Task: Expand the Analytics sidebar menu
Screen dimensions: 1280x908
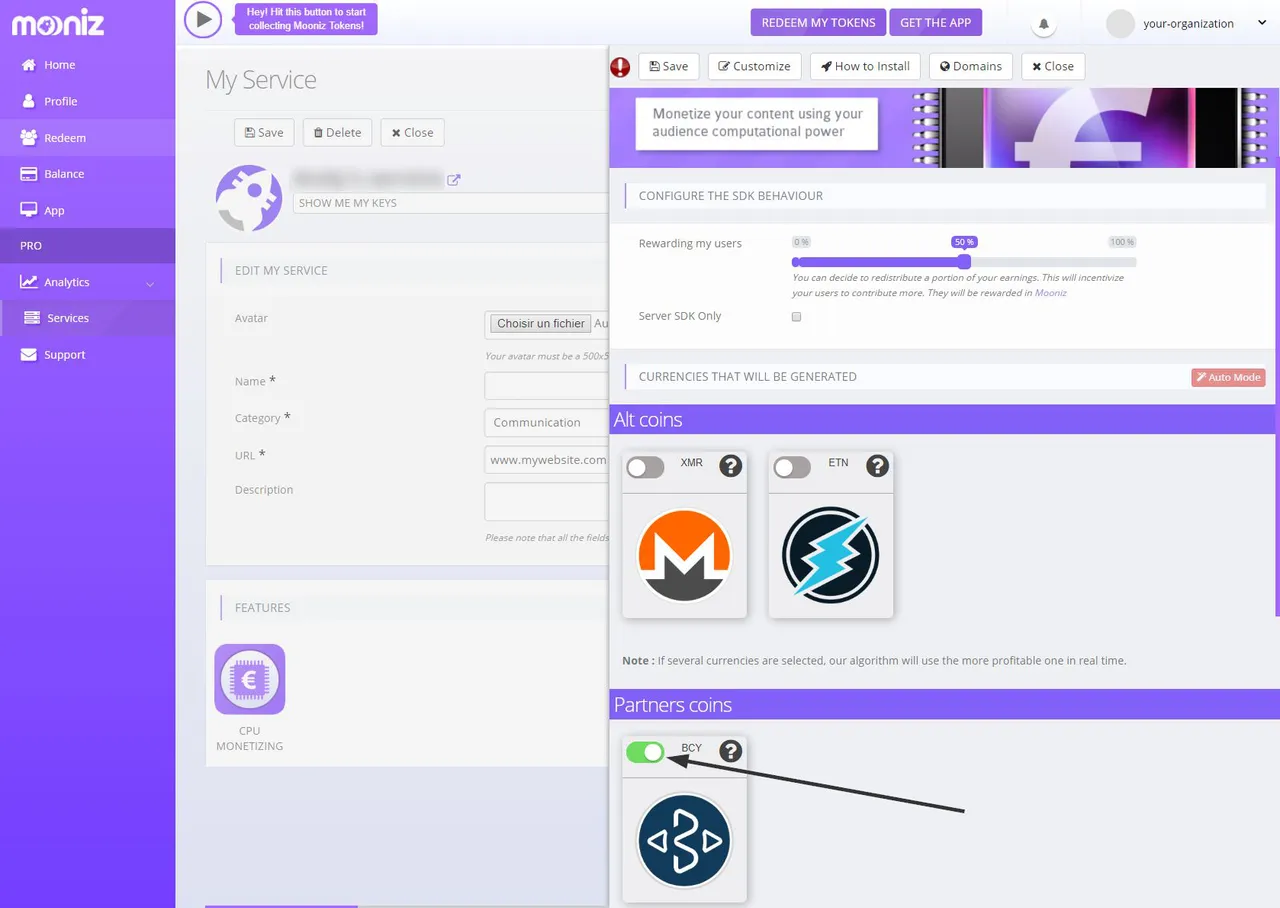Action: [x=87, y=282]
